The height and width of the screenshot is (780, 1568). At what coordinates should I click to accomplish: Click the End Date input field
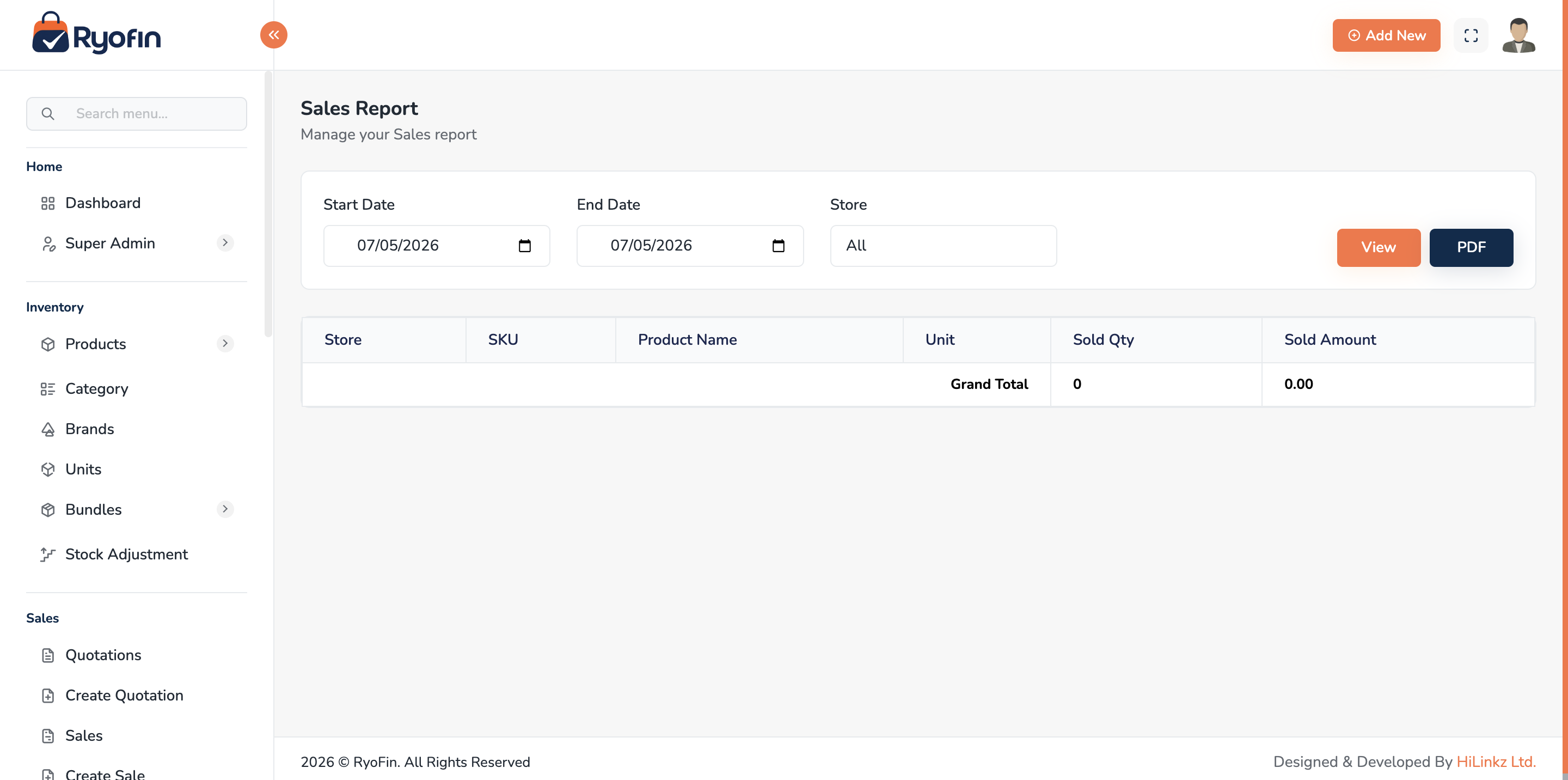690,246
